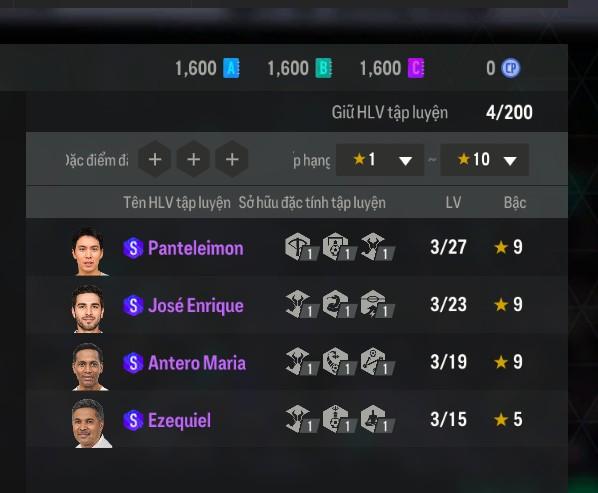
Task: Open the minimum star rank dropdown
Action: (380, 160)
